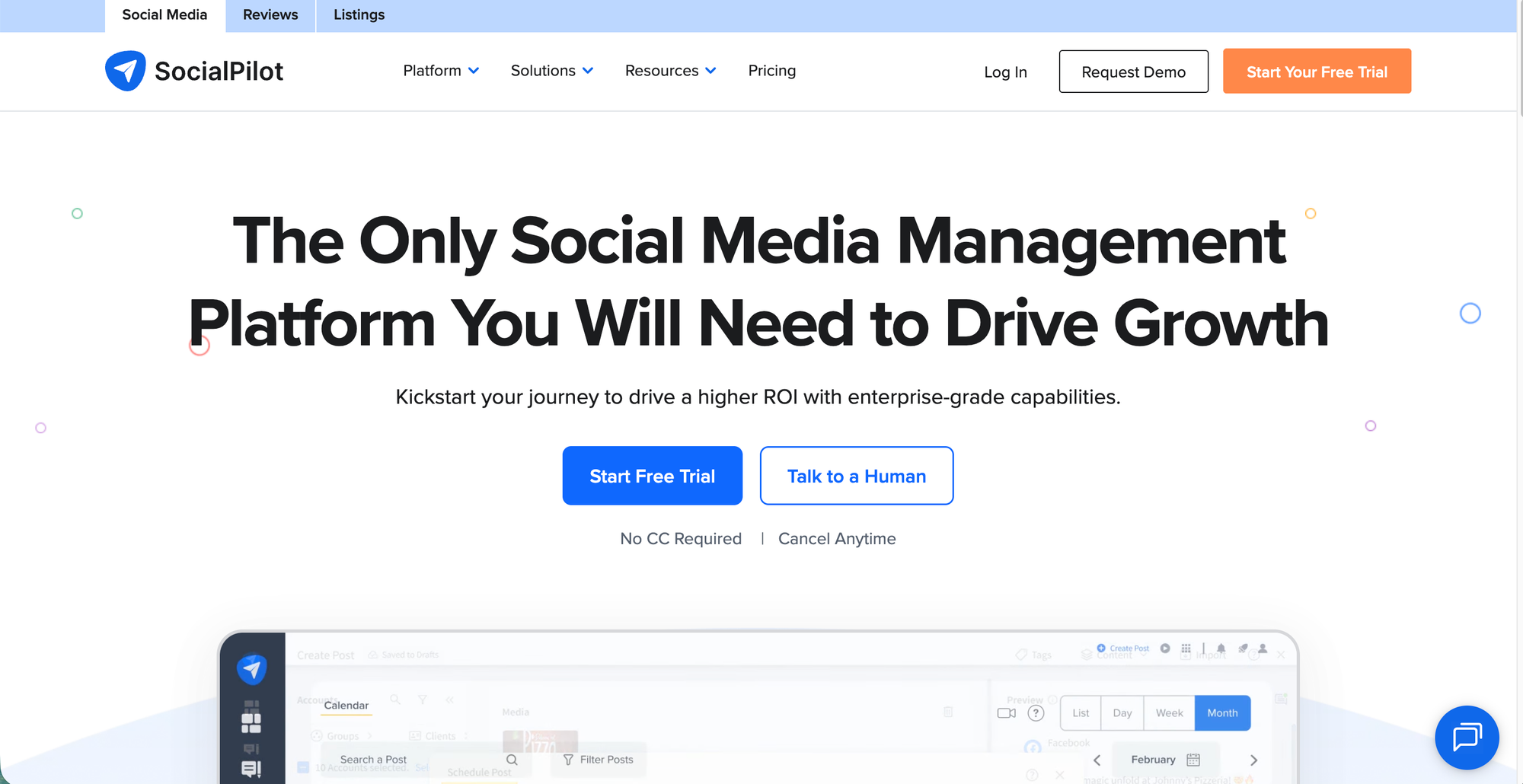Select the Day calendar view
This screenshot has width=1523, height=784.
(1122, 713)
